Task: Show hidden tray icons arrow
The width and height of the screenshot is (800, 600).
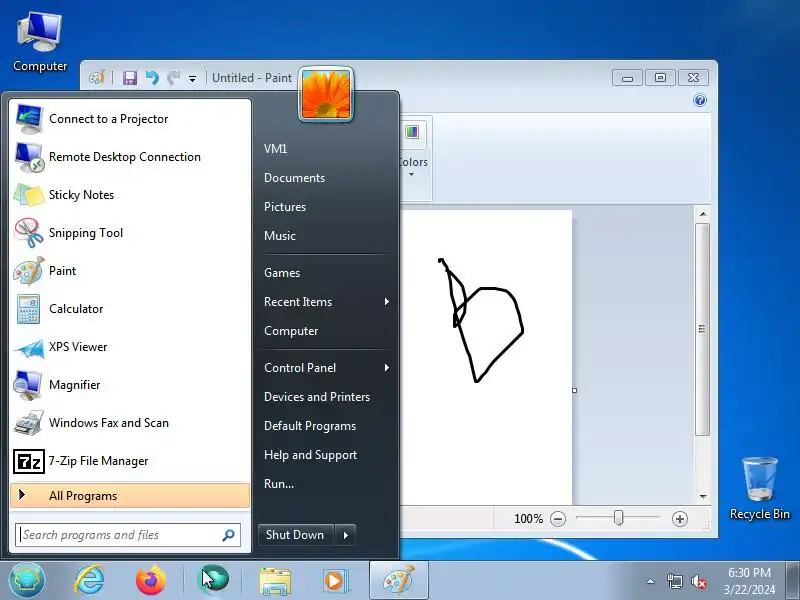Action: point(651,581)
